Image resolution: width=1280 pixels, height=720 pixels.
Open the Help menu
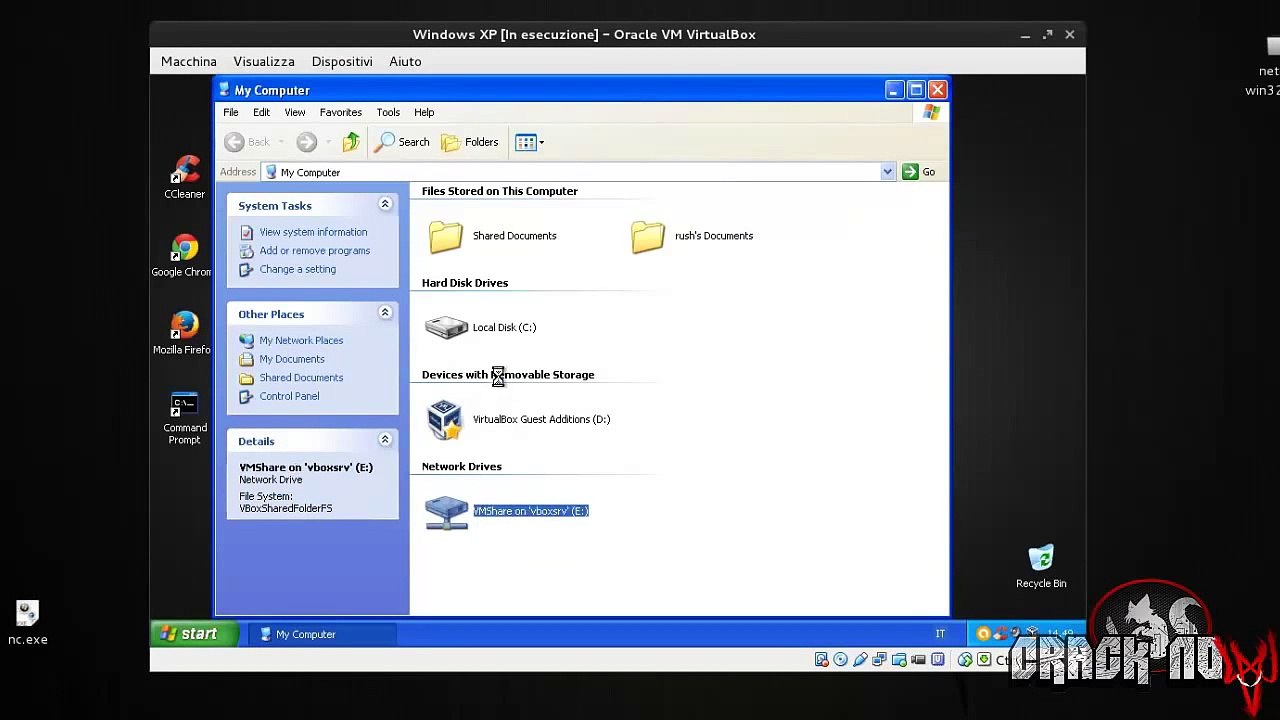424,112
